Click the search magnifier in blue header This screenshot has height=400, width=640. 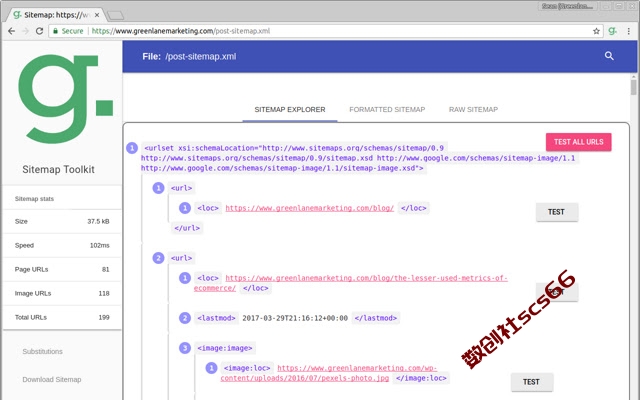click(609, 56)
